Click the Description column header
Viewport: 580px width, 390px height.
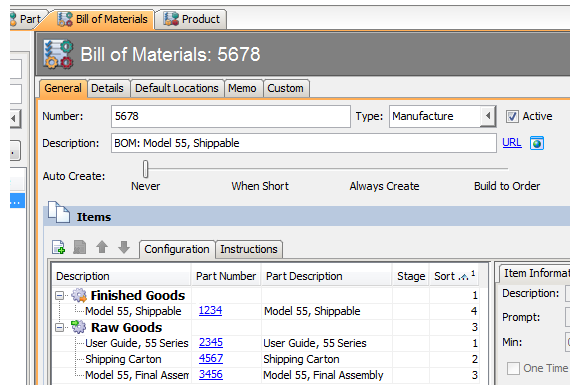(121, 276)
